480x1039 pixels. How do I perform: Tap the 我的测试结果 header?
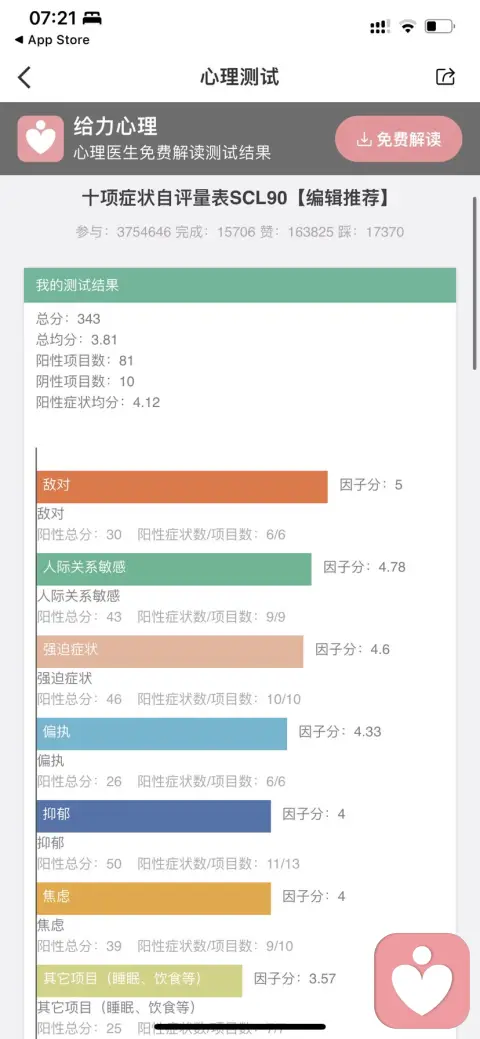tap(240, 286)
